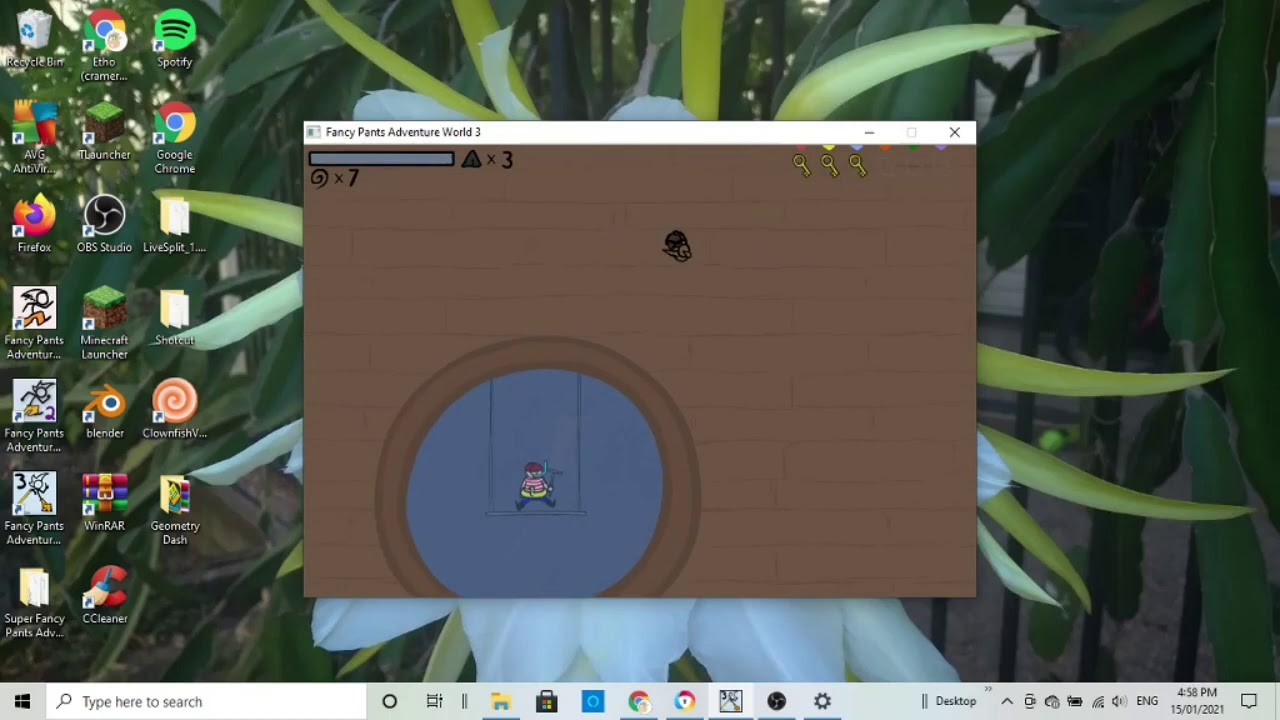Click the Fancy Pants character on the swing
This screenshot has height=720, width=1280.
click(x=536, y=486)
